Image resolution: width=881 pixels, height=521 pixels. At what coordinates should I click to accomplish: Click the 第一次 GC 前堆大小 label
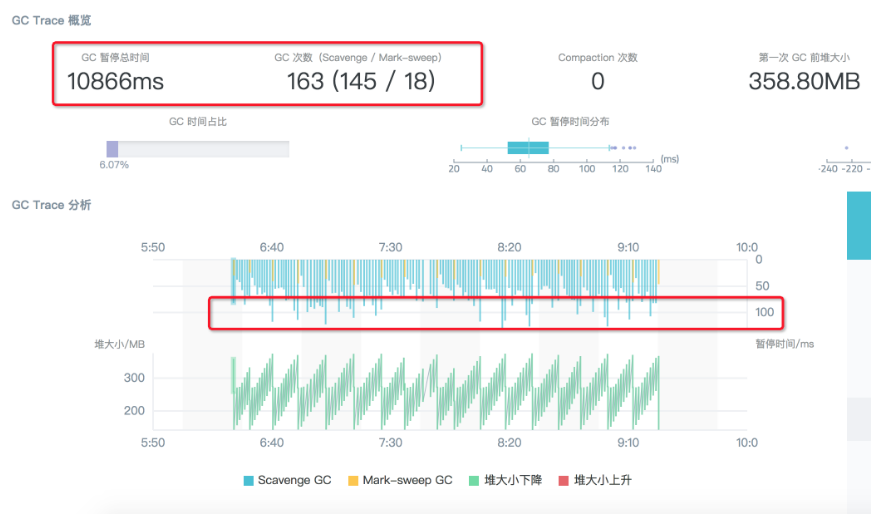804,57
